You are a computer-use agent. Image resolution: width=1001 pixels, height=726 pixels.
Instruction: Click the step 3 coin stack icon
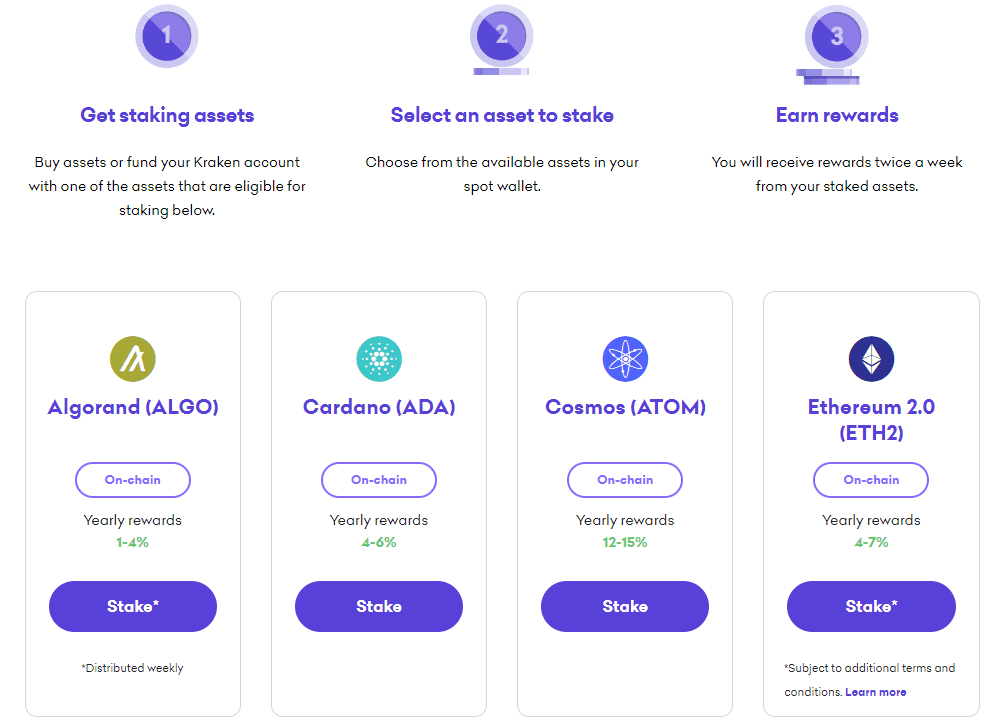click(835, 45)
